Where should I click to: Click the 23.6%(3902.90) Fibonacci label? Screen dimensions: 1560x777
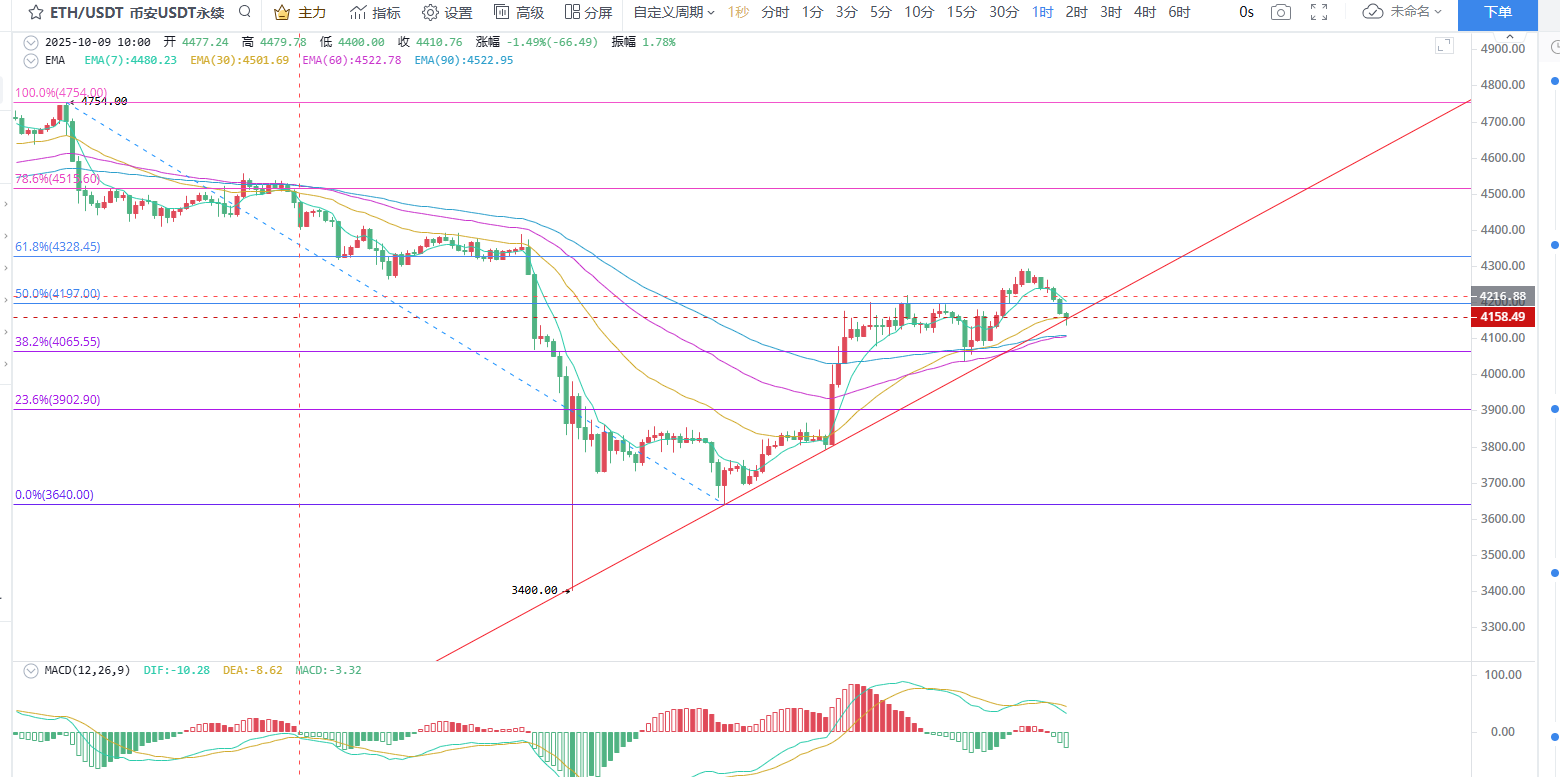tap(57, 400)
